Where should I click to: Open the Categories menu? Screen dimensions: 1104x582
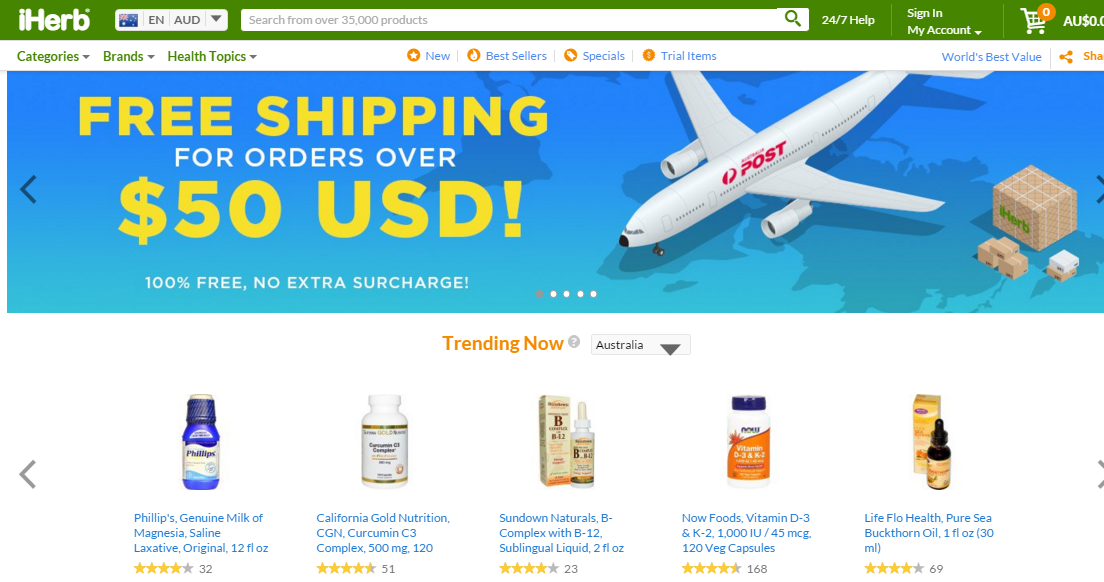[x=53, y=56]
